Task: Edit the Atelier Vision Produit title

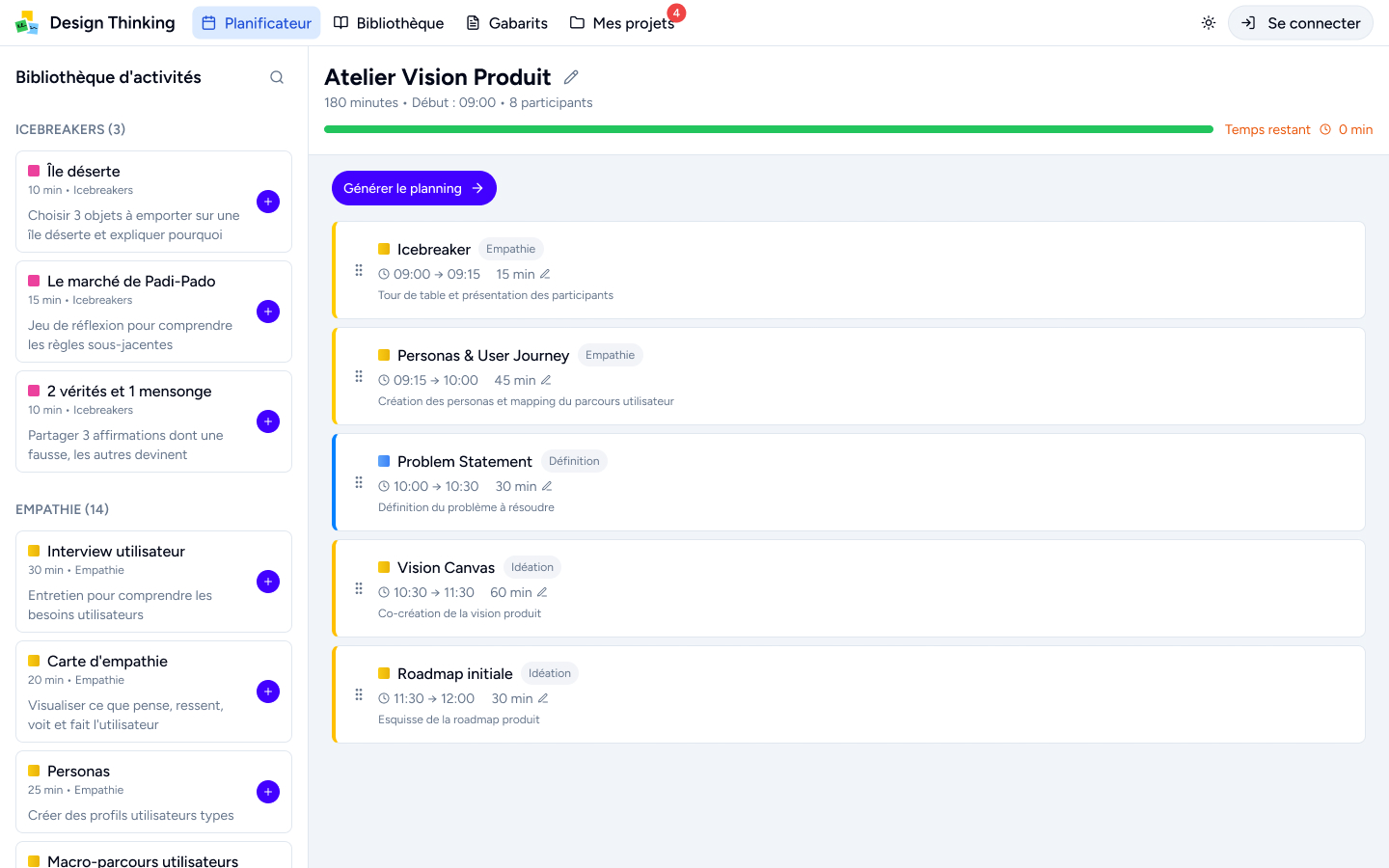Action: (571, 77)
